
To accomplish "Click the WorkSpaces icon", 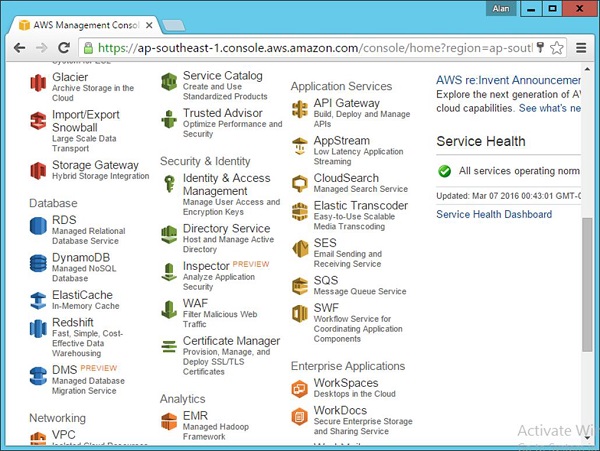I will (x=300, y=389).
